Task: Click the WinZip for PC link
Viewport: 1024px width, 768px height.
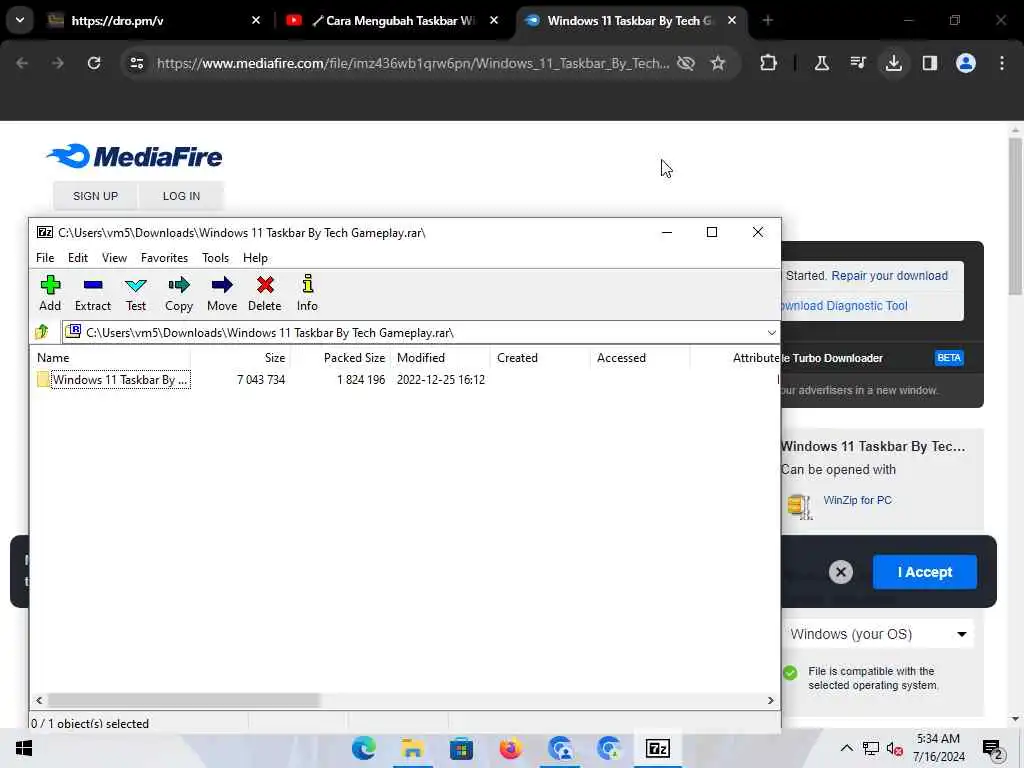Action: pos(857,500)
